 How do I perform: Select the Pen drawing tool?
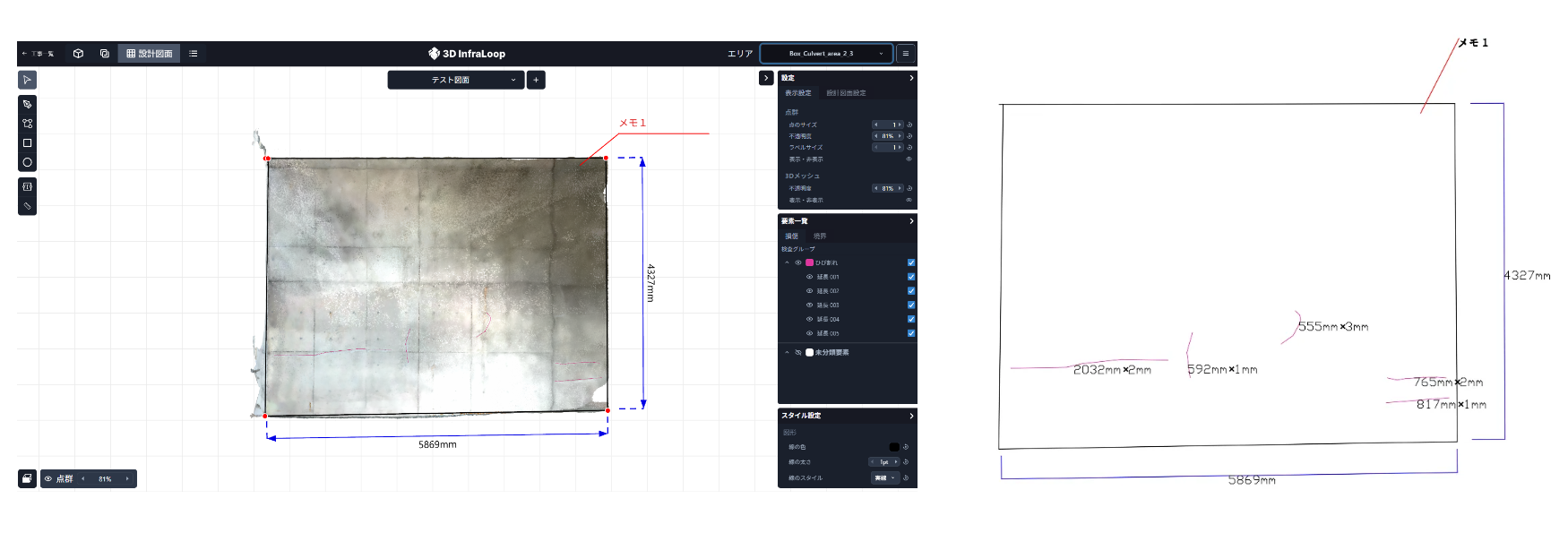click(27, 105)
